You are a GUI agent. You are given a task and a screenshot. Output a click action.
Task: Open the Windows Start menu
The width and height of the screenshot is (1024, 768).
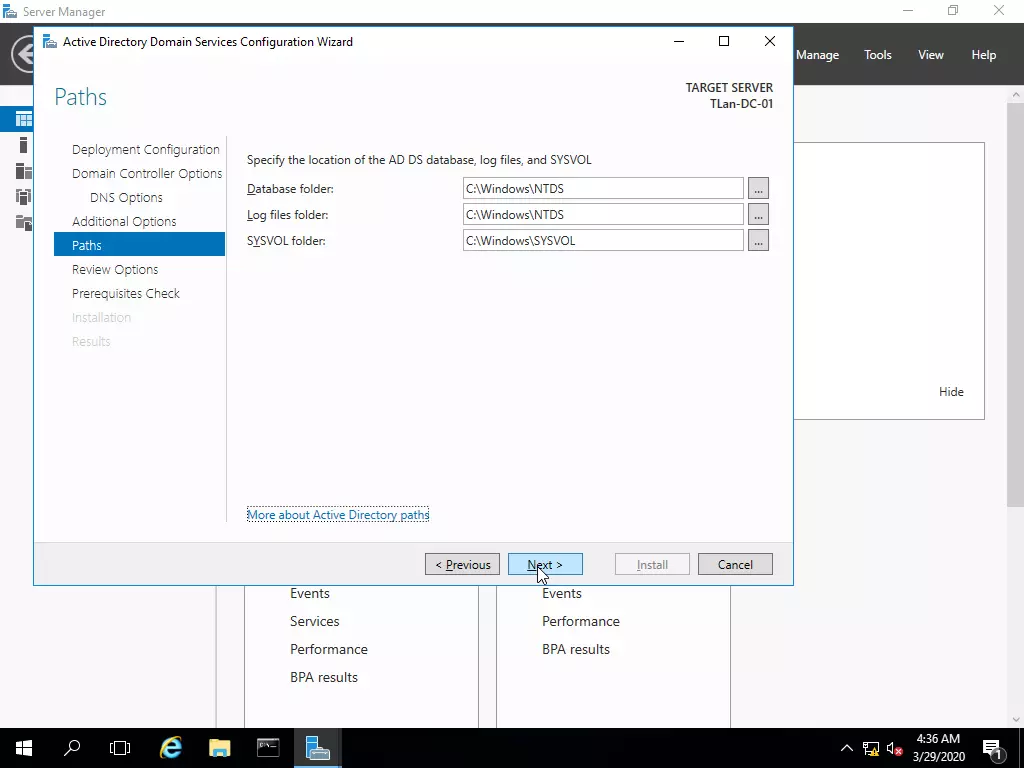pos(24,748)
